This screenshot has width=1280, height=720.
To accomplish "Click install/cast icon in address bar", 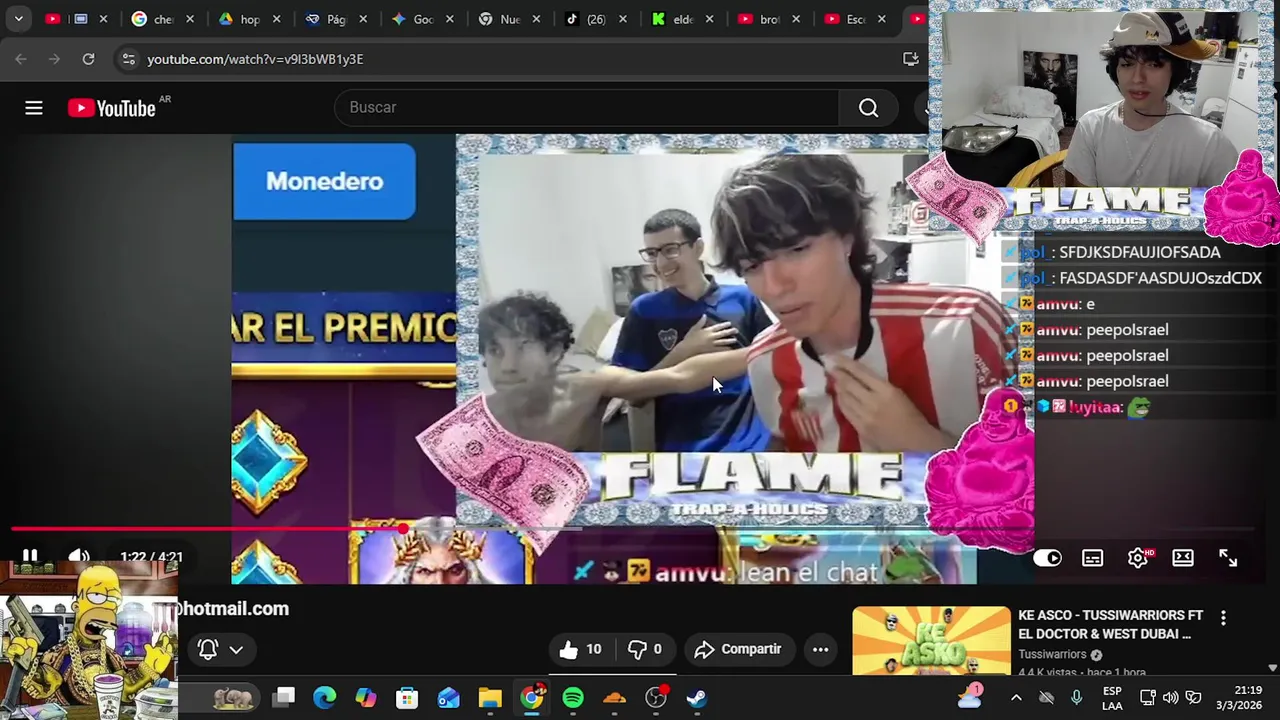I will tap(910, 59).
